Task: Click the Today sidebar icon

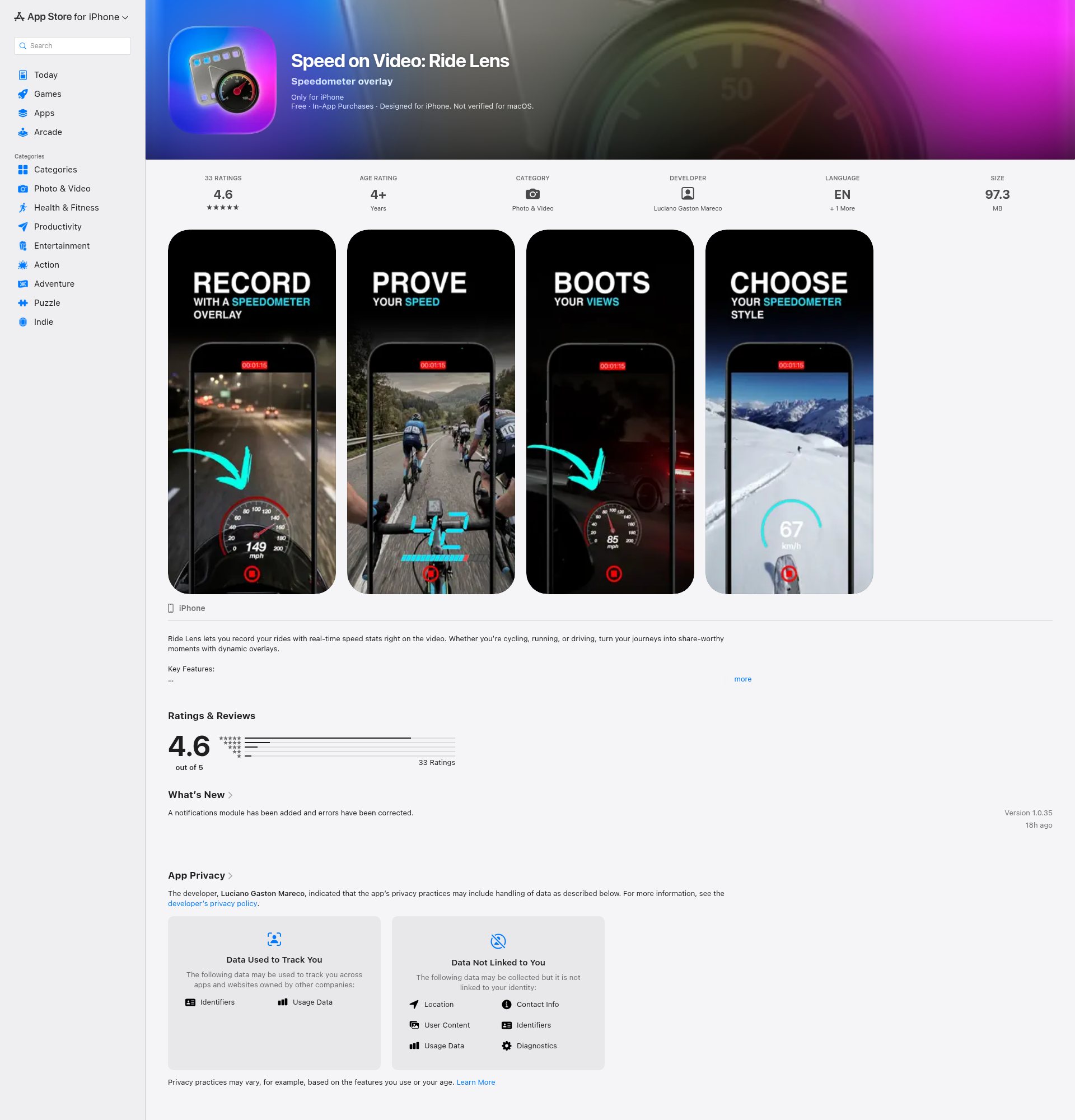Action: click(23, 75)
